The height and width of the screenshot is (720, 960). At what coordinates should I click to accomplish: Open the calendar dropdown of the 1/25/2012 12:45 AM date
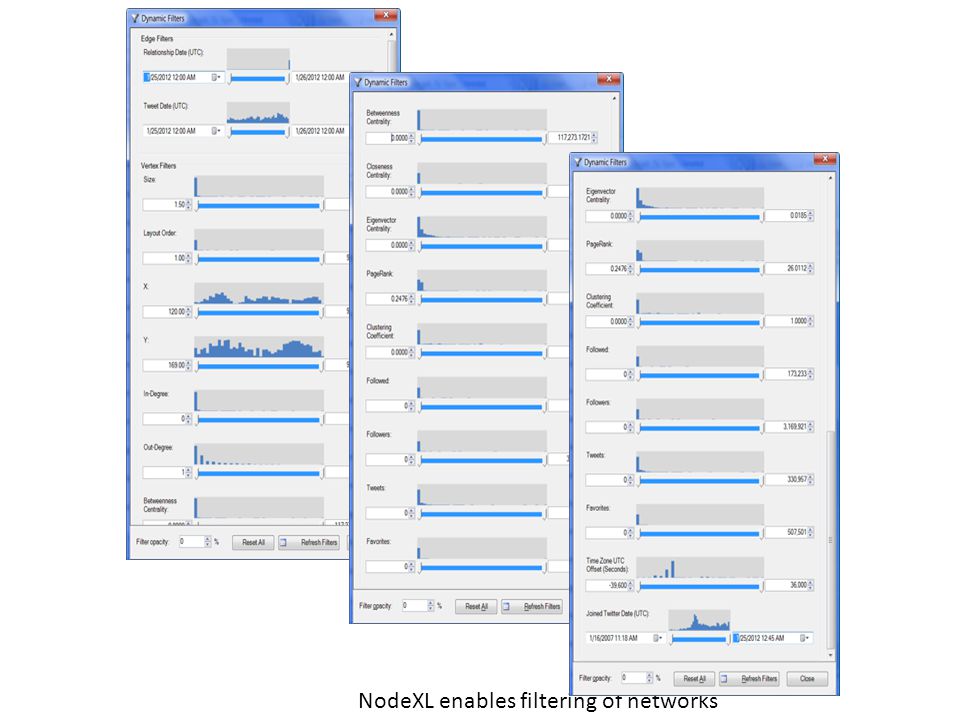pyautogui.click(x=804, y=638)
